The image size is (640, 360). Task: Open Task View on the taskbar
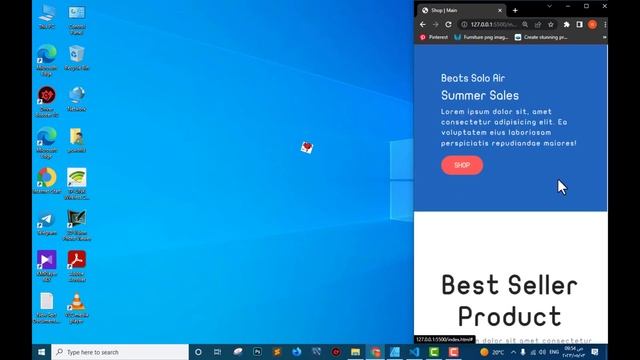[x=218, y=352]
